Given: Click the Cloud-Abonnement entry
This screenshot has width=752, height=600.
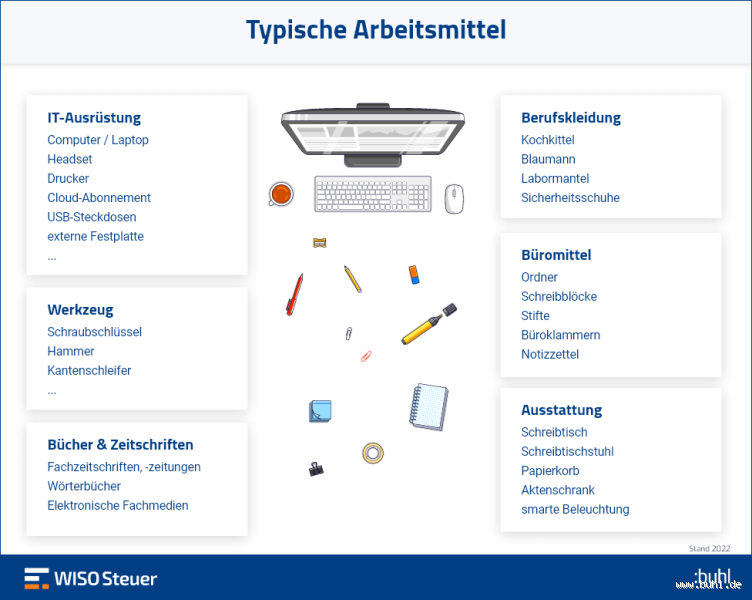Looking at the screenshot, I should [99, 198].
